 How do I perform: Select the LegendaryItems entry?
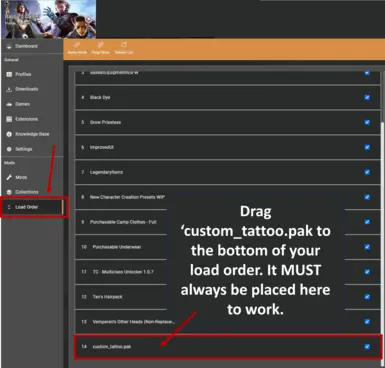[227, 172]
